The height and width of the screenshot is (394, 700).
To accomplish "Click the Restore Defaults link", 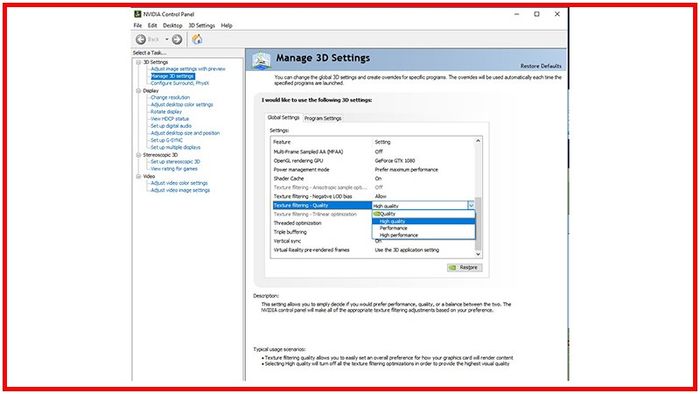I will point(541,66).
